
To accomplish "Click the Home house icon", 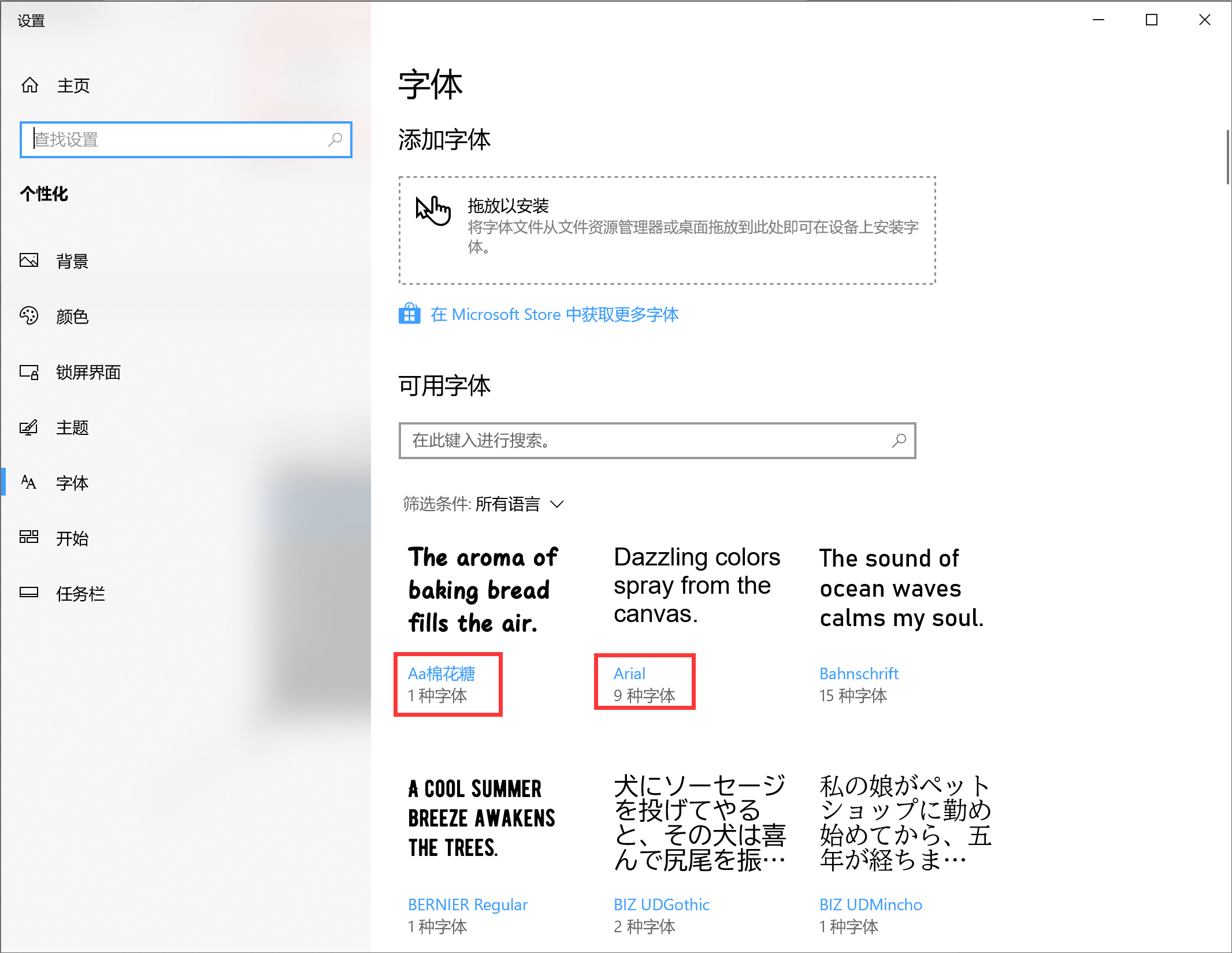I will 30,85.
